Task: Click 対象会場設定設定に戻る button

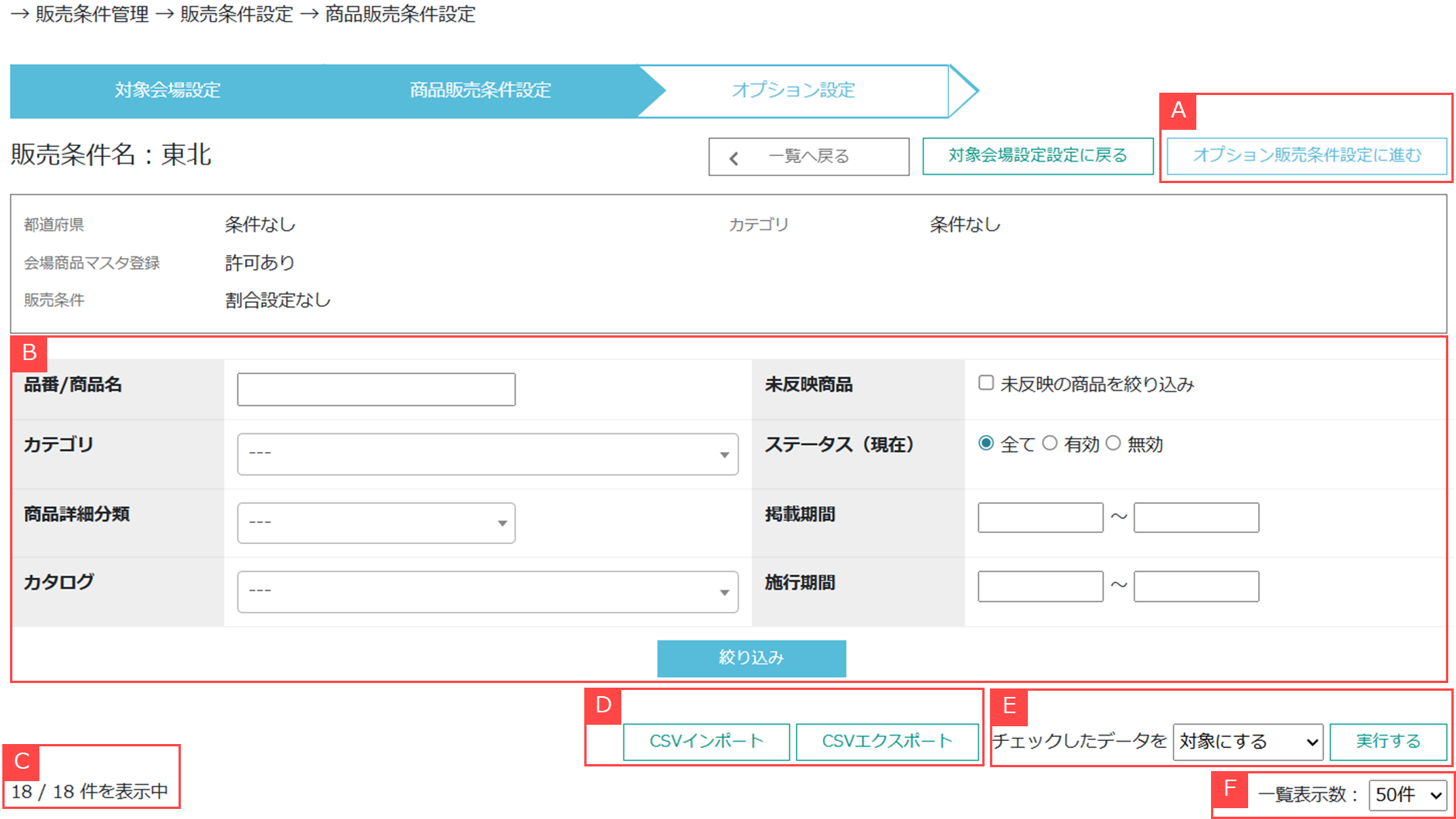Action: (x=1037, y=156)
